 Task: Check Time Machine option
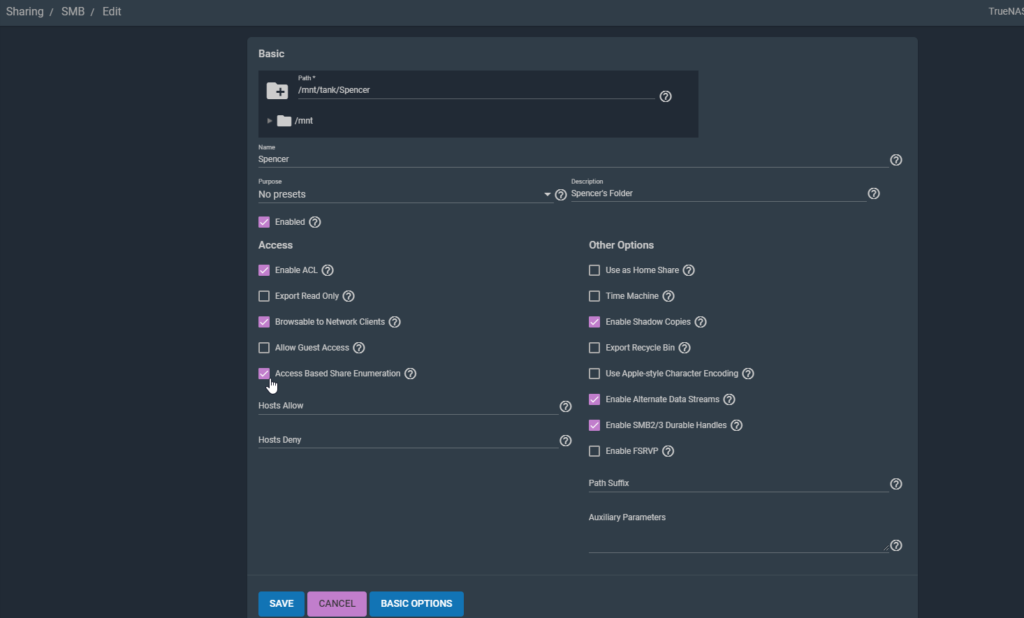[x=594, y=296]
